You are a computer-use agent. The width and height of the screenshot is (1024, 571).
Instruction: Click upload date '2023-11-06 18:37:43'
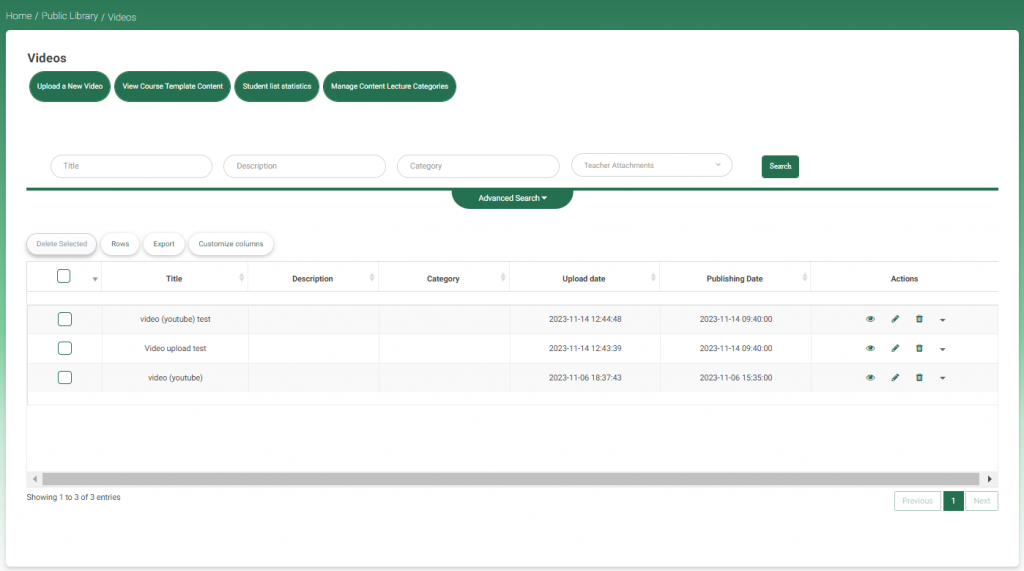point(585,378)
